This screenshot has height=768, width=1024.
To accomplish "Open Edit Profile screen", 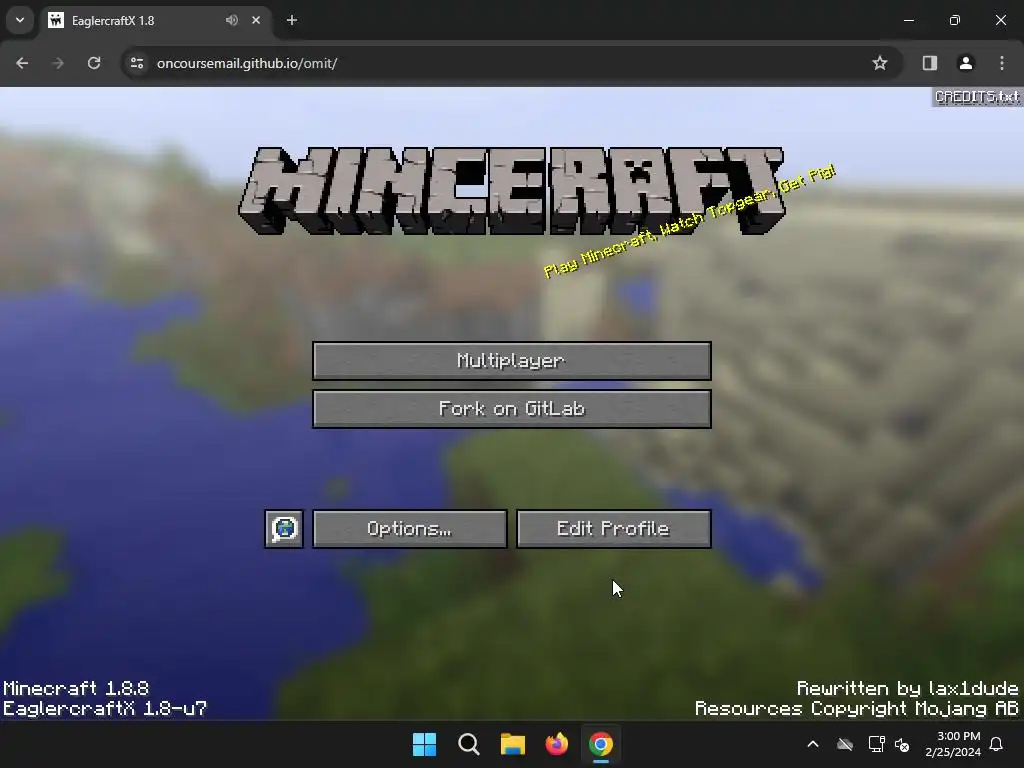I will point(613,529).
